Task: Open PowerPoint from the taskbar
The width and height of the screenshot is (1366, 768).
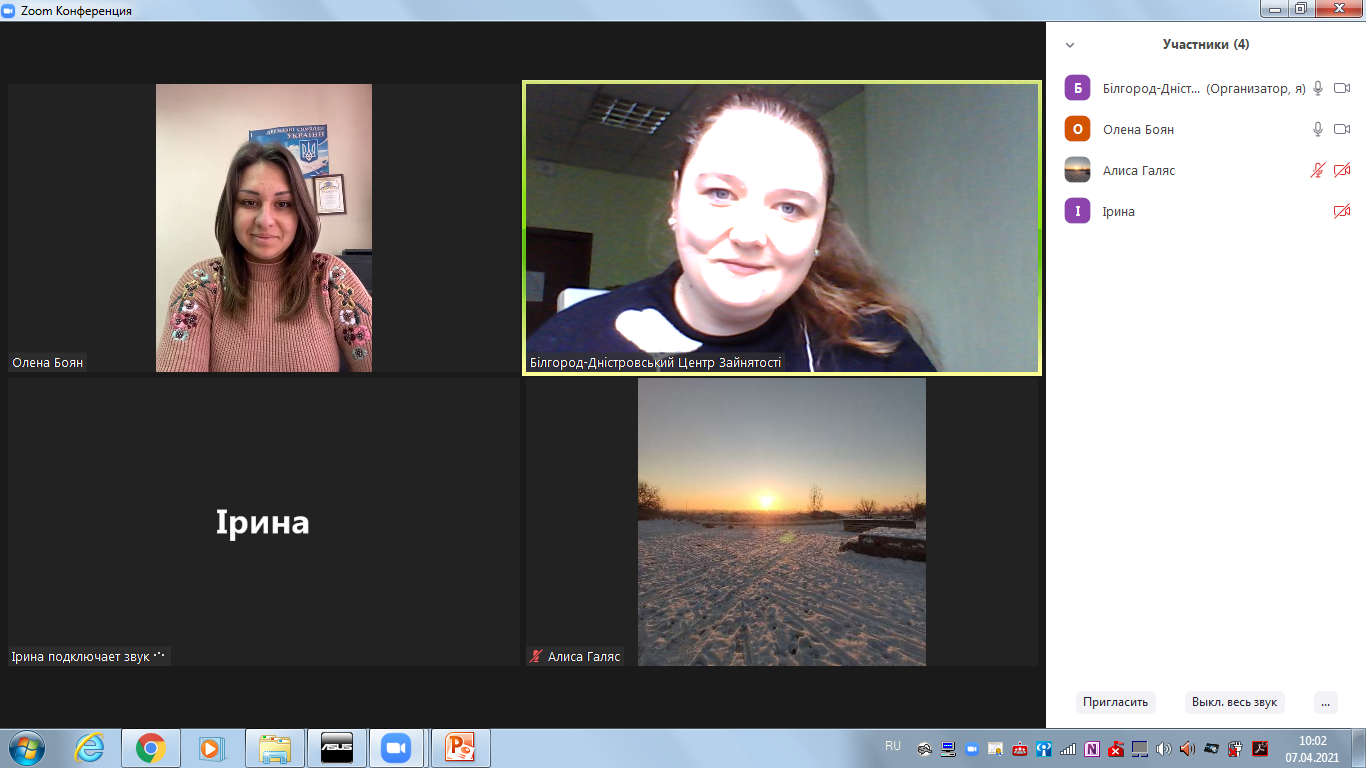Action: (x=460, y=748)
